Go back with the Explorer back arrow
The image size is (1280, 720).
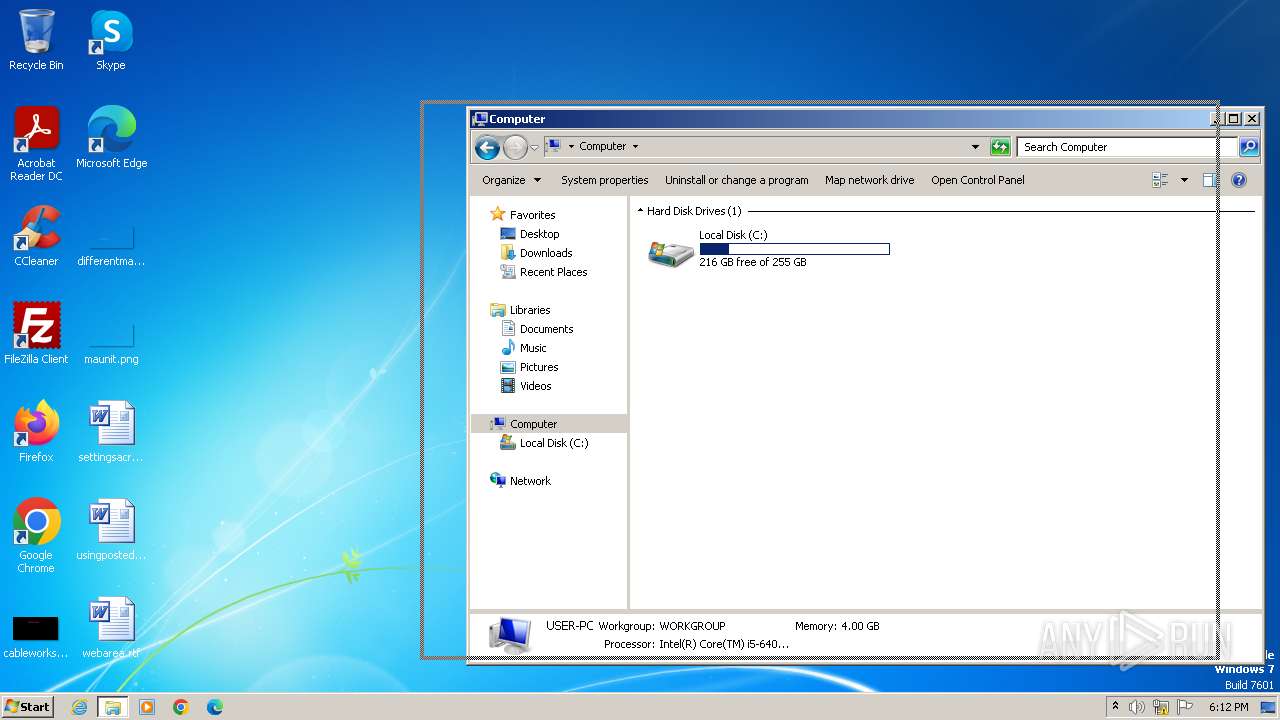[x=487, y=147]
